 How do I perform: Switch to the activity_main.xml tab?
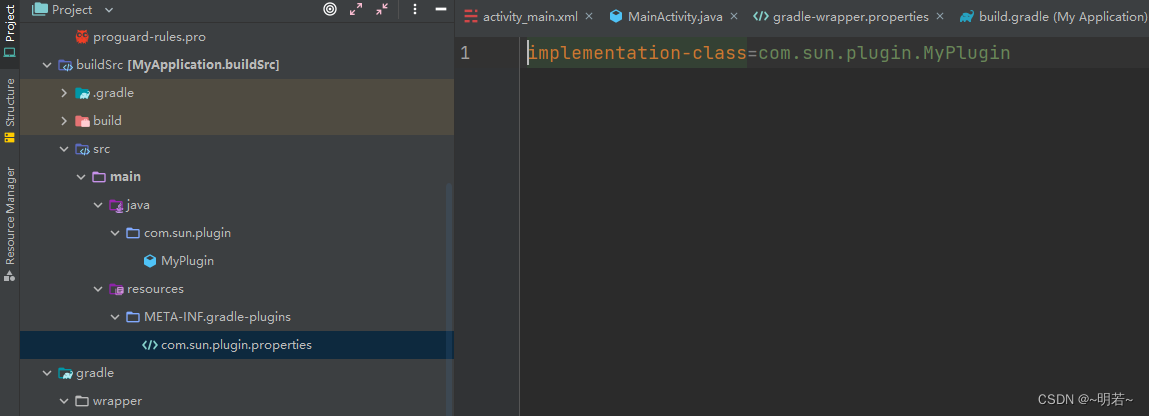tap(531, 17)
